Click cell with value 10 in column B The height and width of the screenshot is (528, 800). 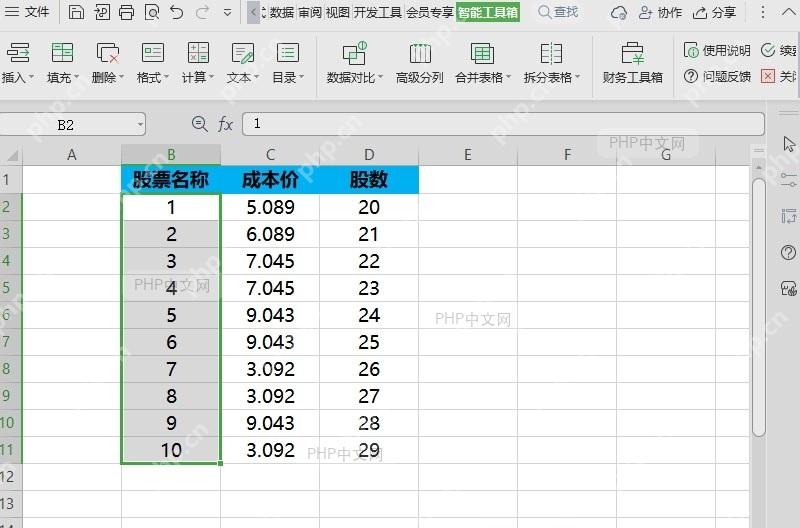[171, 450]
